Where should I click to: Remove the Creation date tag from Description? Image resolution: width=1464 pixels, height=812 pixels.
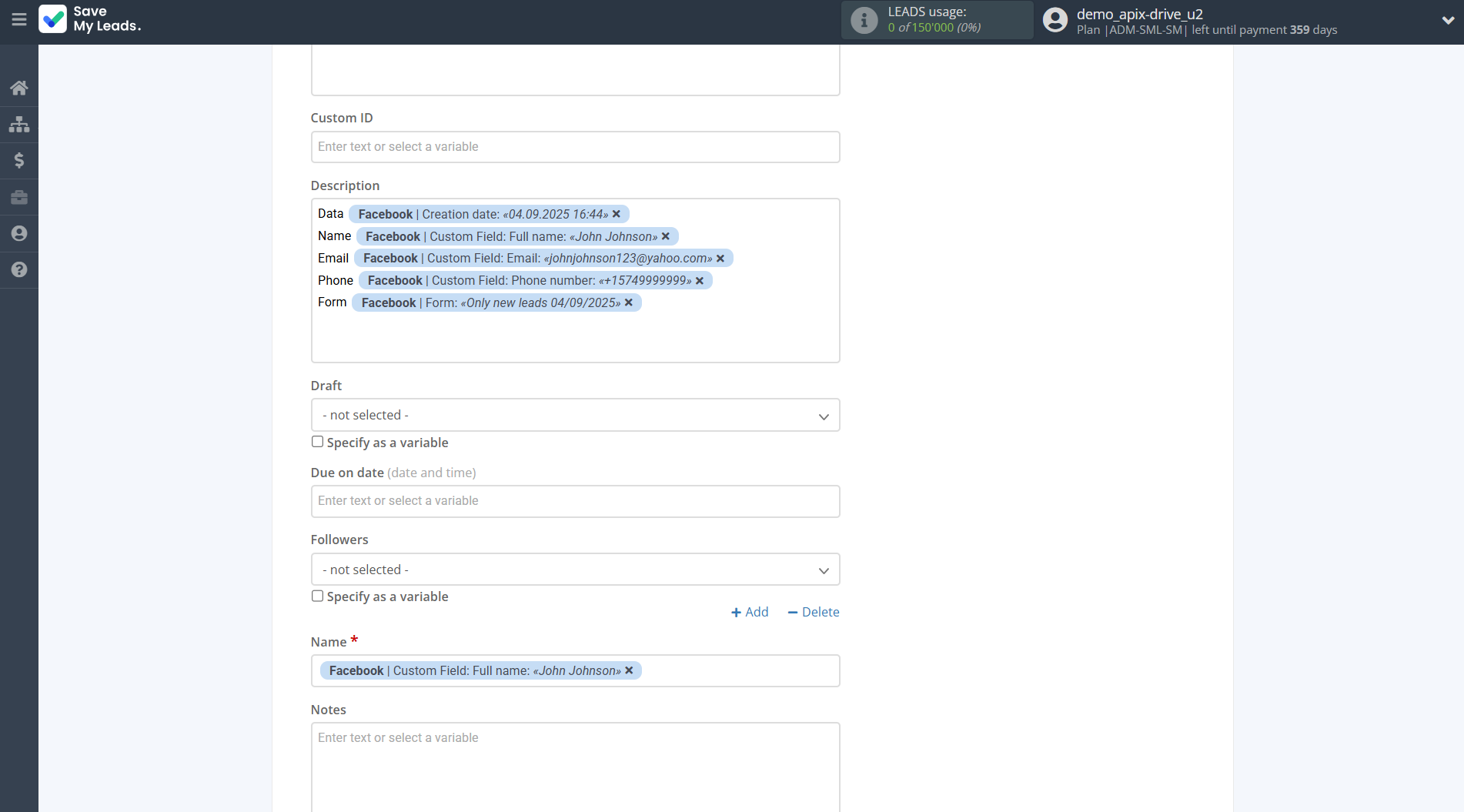coord(617,214)
